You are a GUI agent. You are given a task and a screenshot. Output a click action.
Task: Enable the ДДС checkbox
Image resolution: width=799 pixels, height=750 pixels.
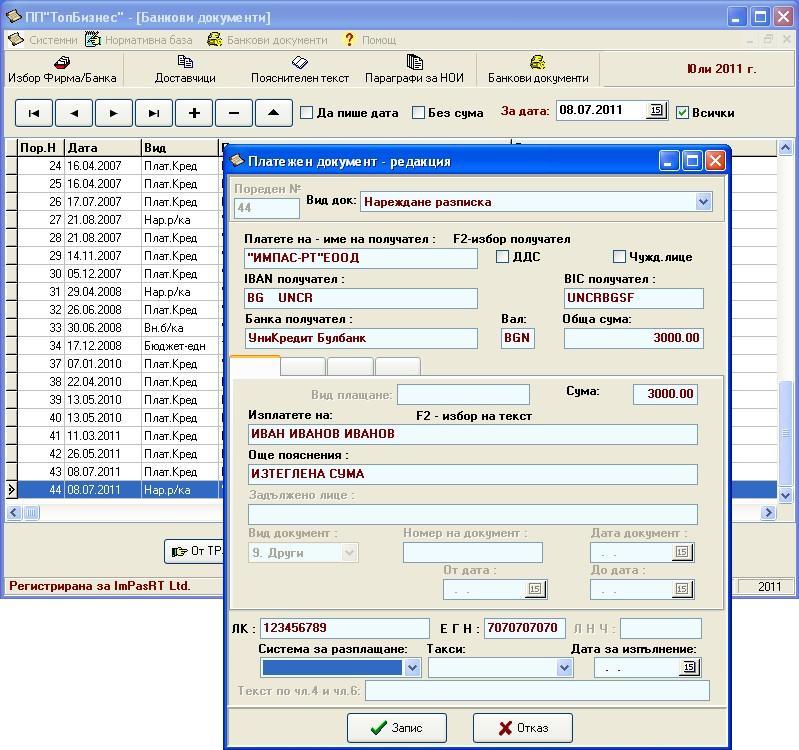(x=502, y=256)
